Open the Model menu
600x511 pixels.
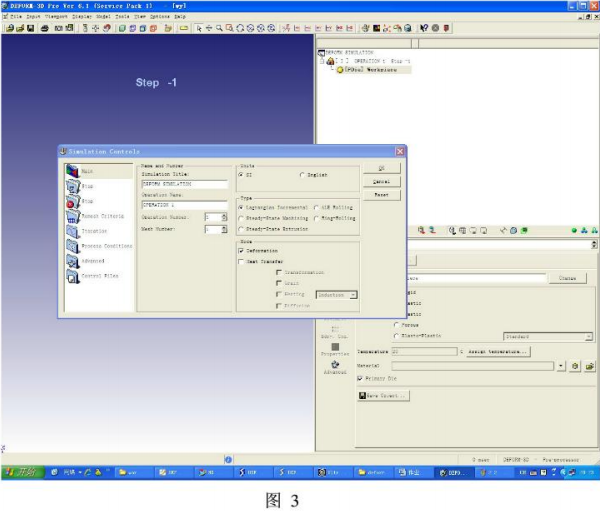click(103, 17)
